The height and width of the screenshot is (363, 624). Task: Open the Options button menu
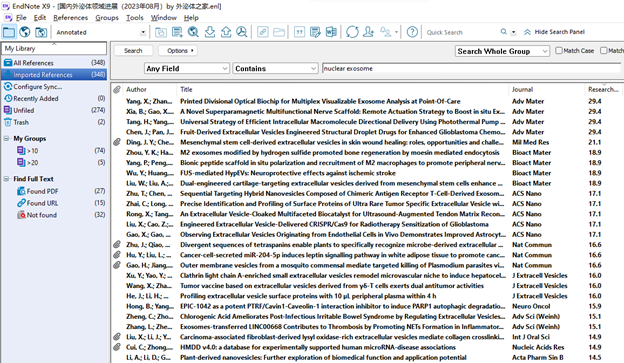[x=178, y=51]
